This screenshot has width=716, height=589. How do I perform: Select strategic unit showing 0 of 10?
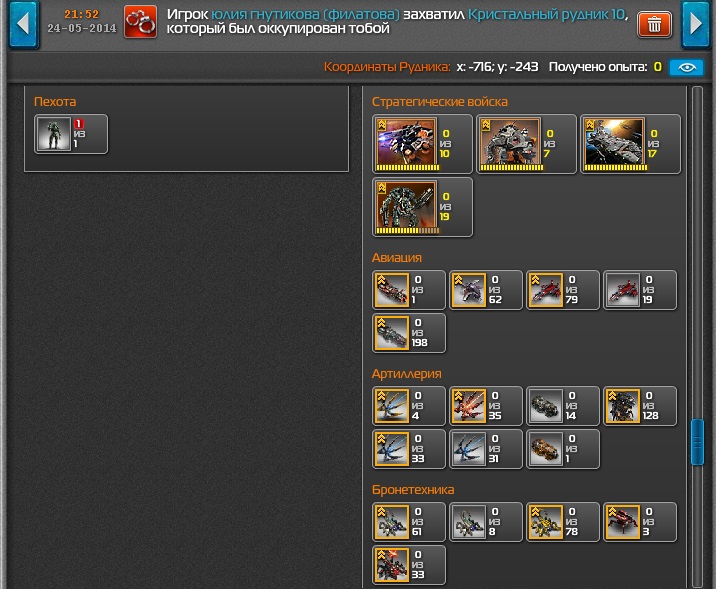pyautogui.click(x=422, y=144)
